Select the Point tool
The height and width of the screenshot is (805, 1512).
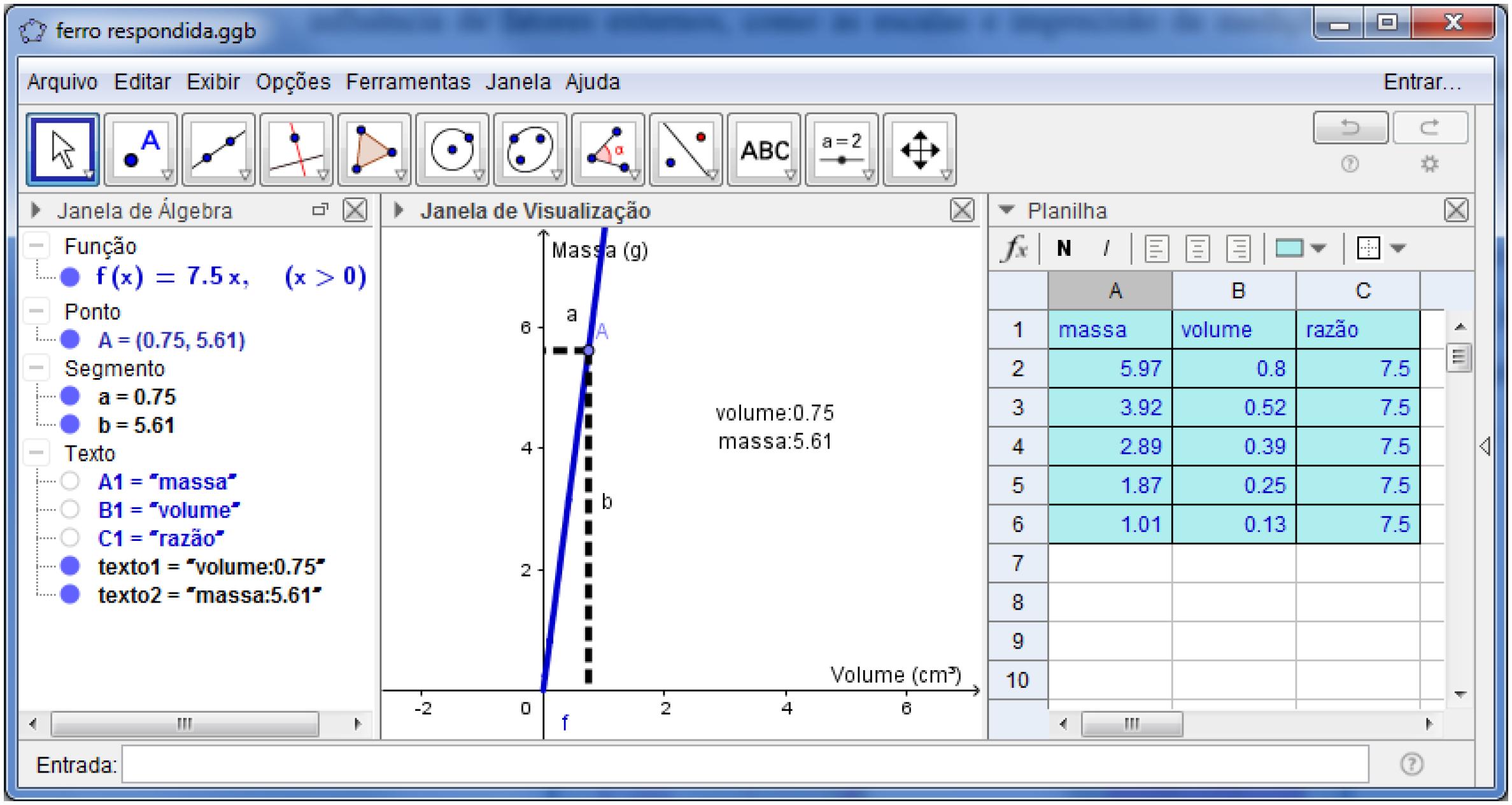click(x=139, y=150)
